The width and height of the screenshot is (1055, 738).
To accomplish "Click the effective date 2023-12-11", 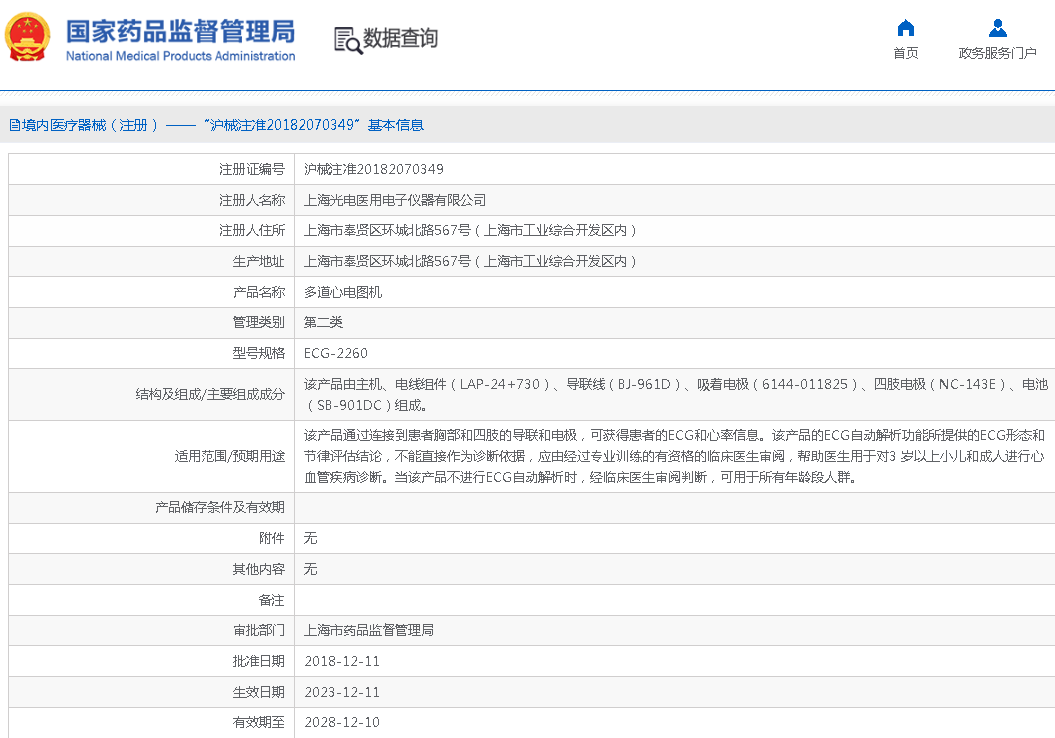I will [x=342, y=692].
